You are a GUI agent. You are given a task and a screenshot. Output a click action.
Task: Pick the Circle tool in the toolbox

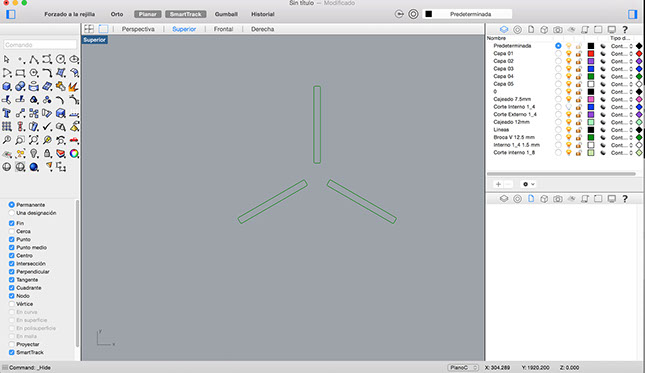(x=60, y=60)
